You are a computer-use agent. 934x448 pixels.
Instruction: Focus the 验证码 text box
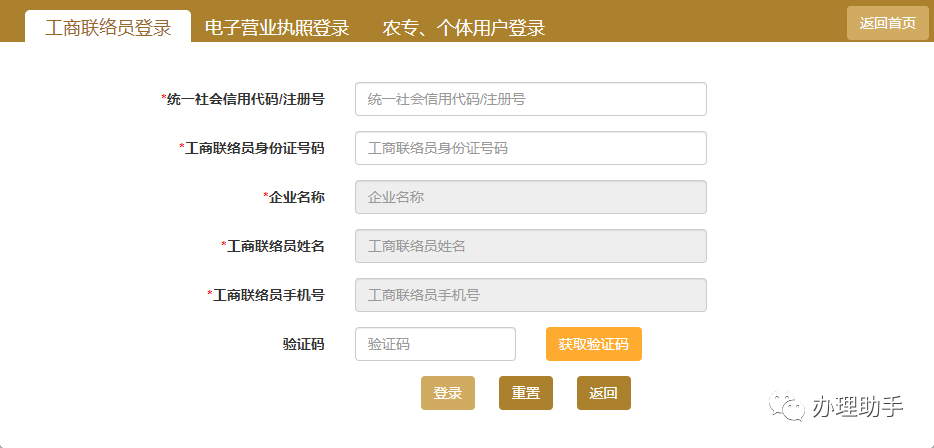point(435,344)
